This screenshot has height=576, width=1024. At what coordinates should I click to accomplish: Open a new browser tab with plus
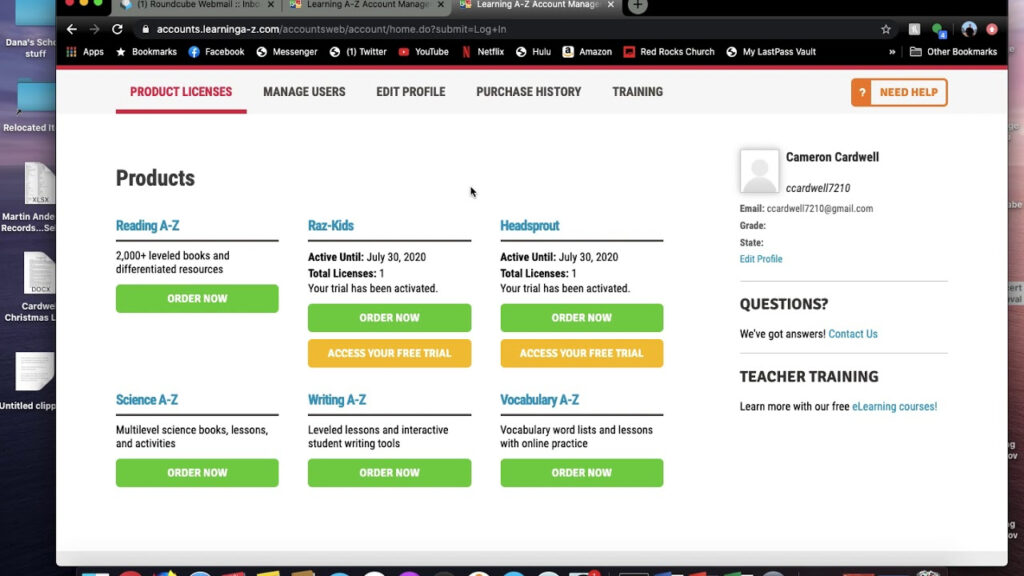(637, 6)
